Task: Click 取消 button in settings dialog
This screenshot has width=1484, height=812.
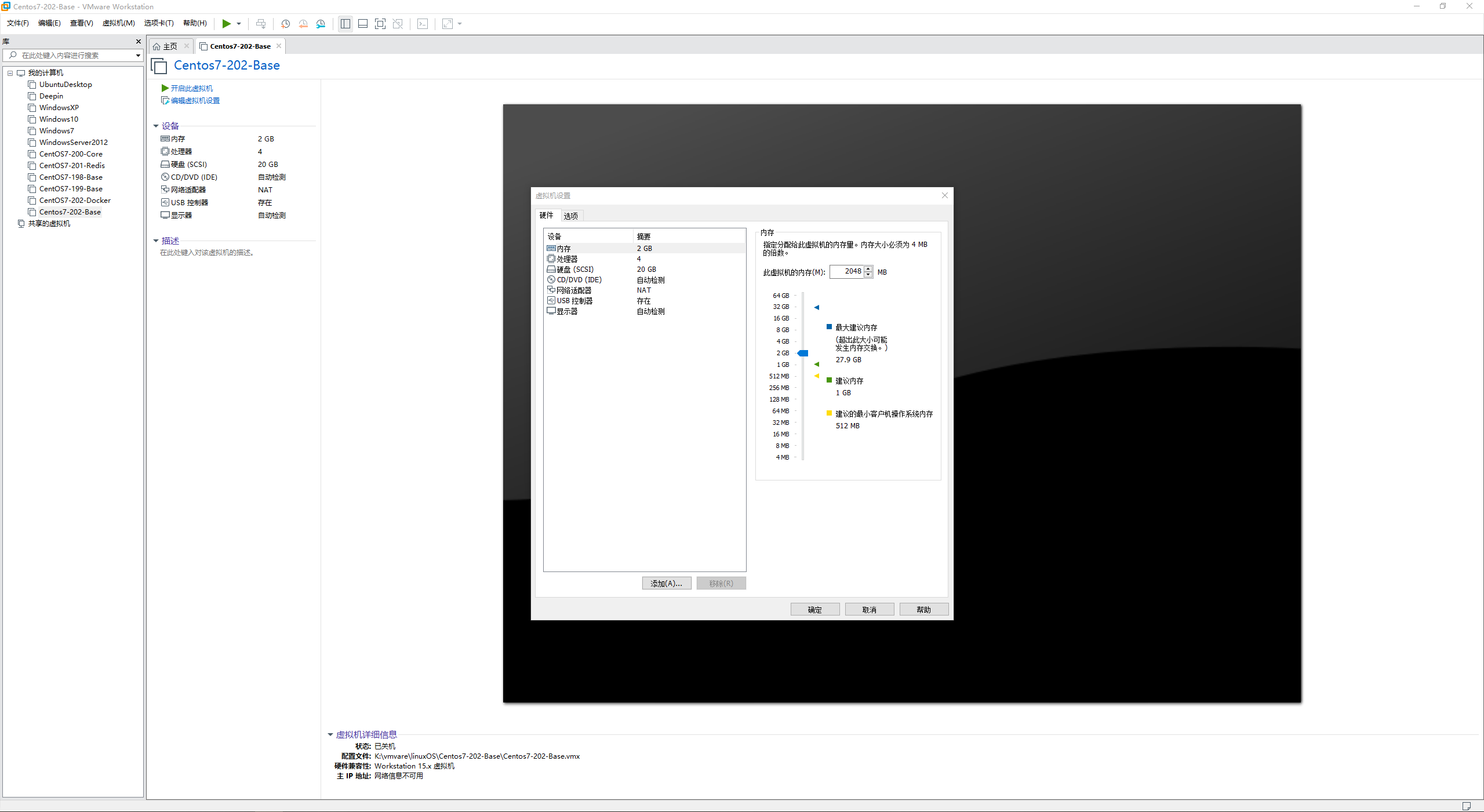Action: (870, 609)
